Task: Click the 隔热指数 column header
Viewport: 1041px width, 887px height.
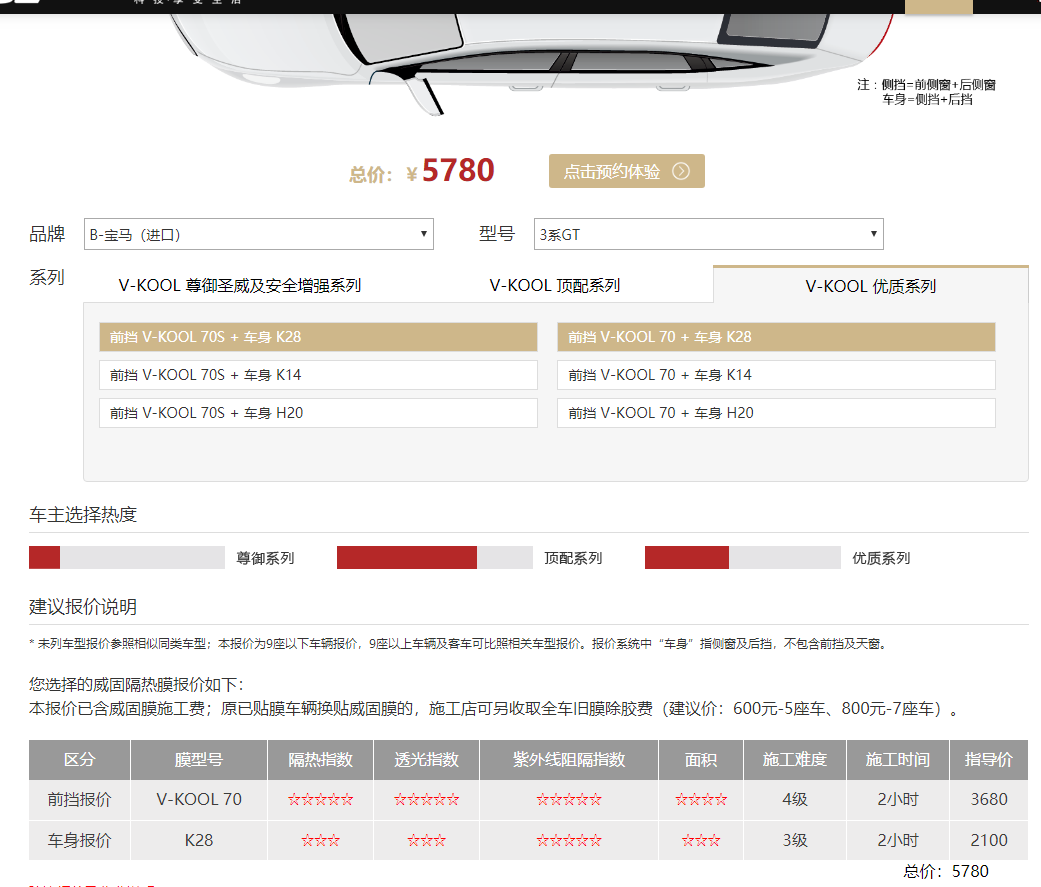Action: 321,760
